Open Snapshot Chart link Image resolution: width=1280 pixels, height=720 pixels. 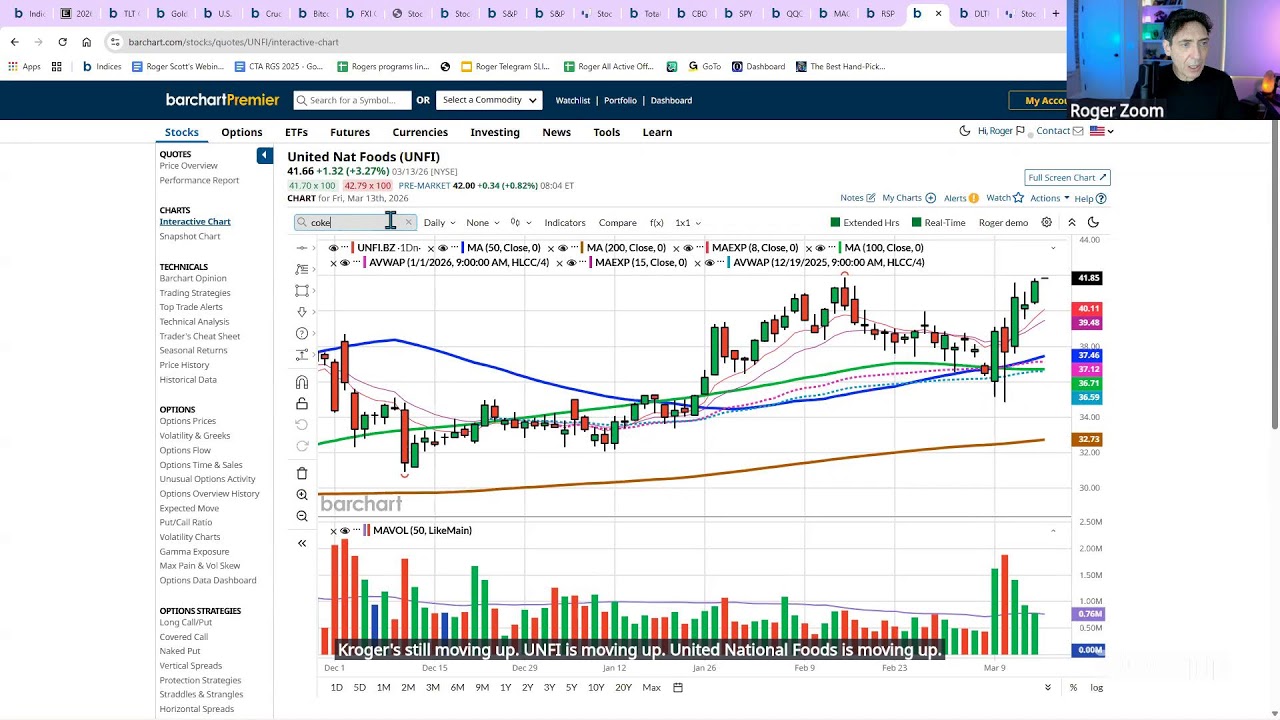tap(190, 236)
